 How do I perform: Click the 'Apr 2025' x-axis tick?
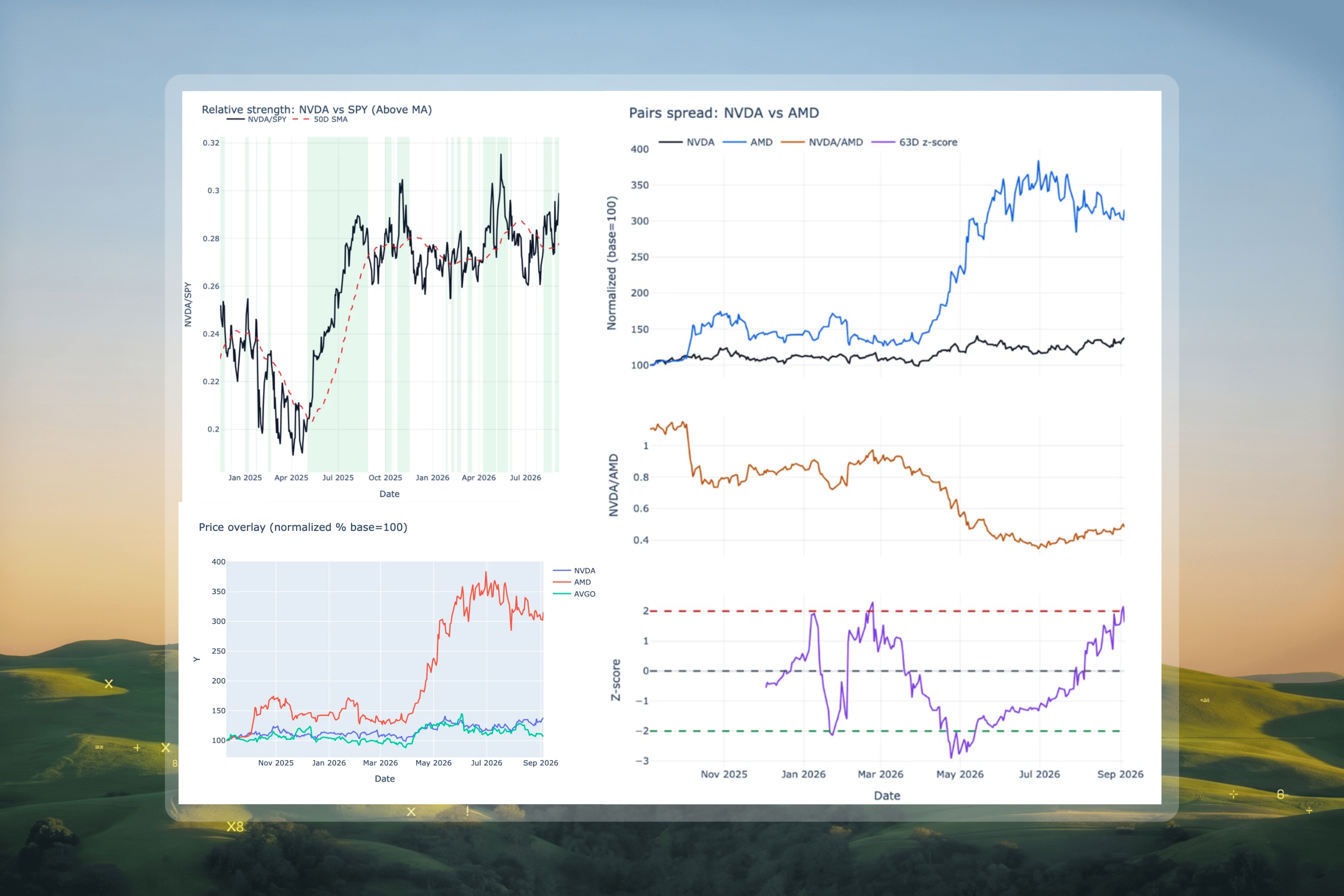click(292, 478)
